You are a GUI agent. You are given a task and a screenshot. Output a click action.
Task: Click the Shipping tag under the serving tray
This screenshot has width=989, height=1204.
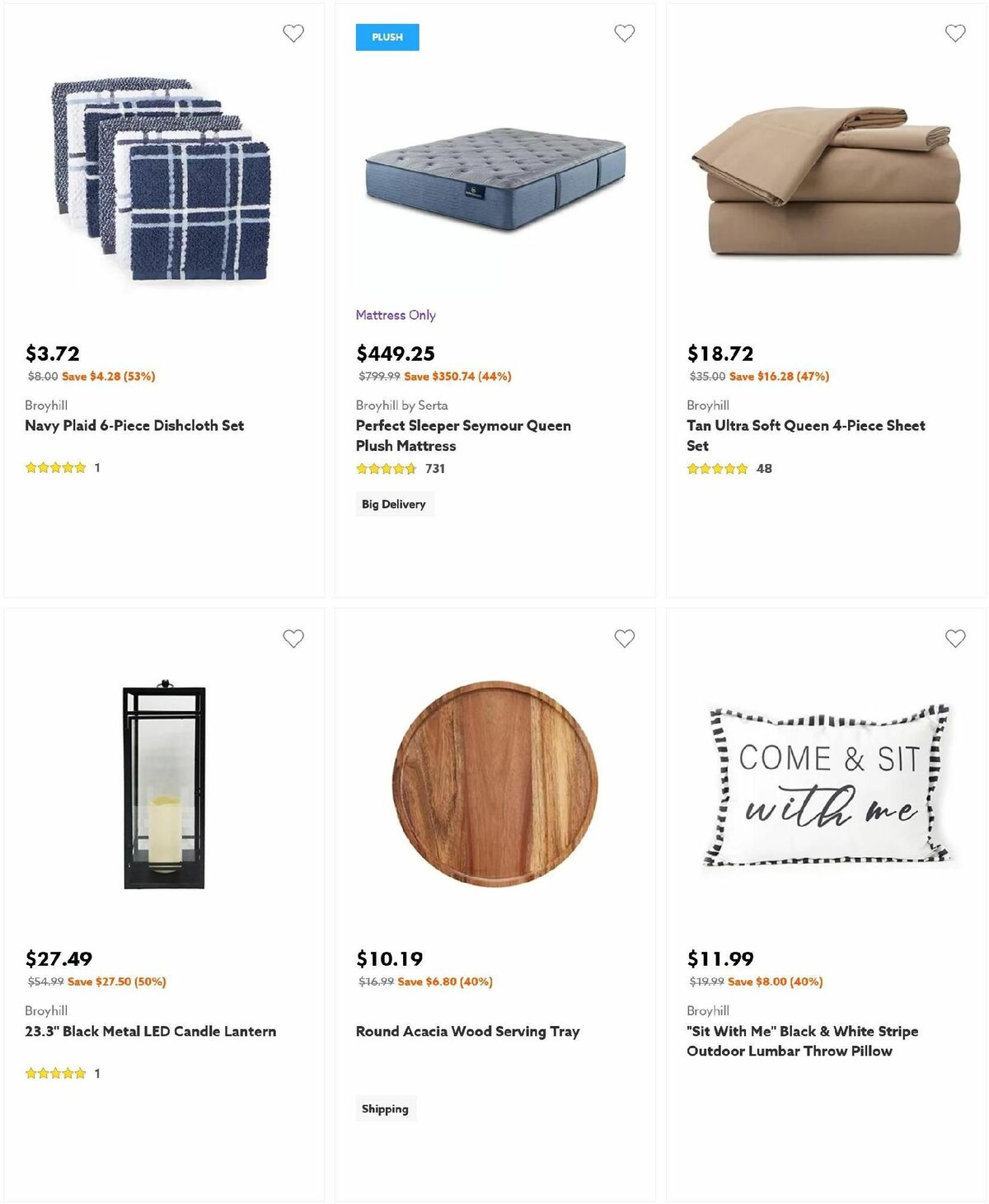pos(386,1108)
